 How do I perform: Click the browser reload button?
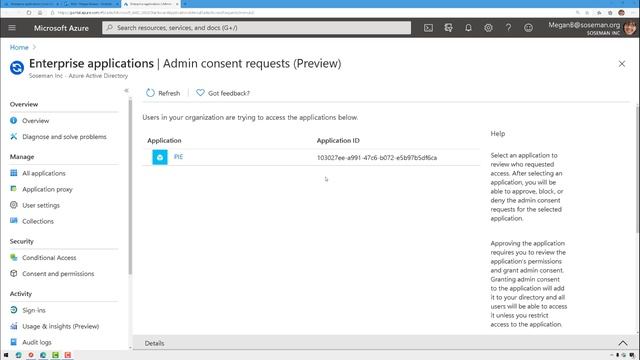pyautogui.click(x=29, y=13)
